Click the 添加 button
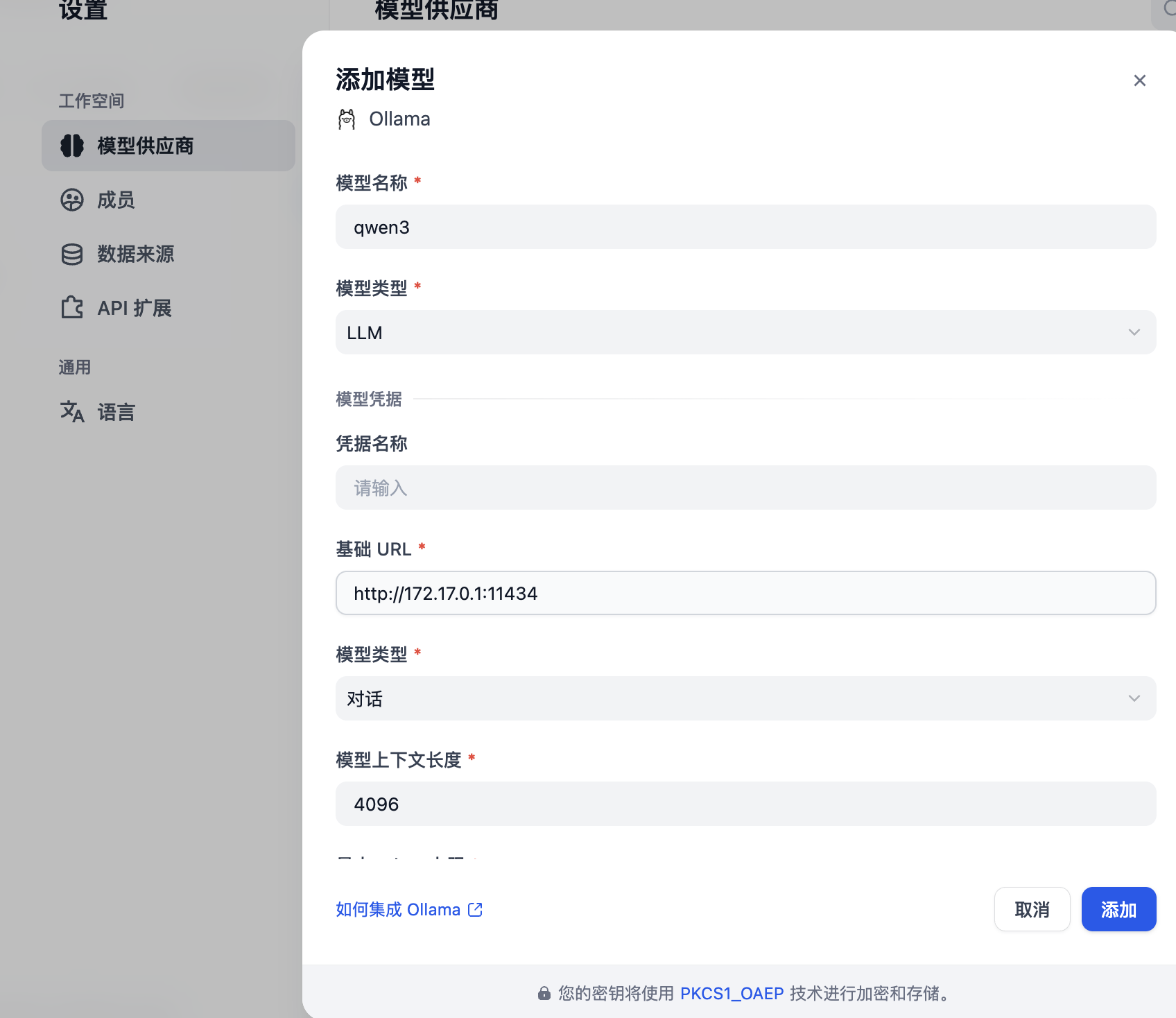The height and width of the screenshot is (1018, 1176). tap(1118, 909)
